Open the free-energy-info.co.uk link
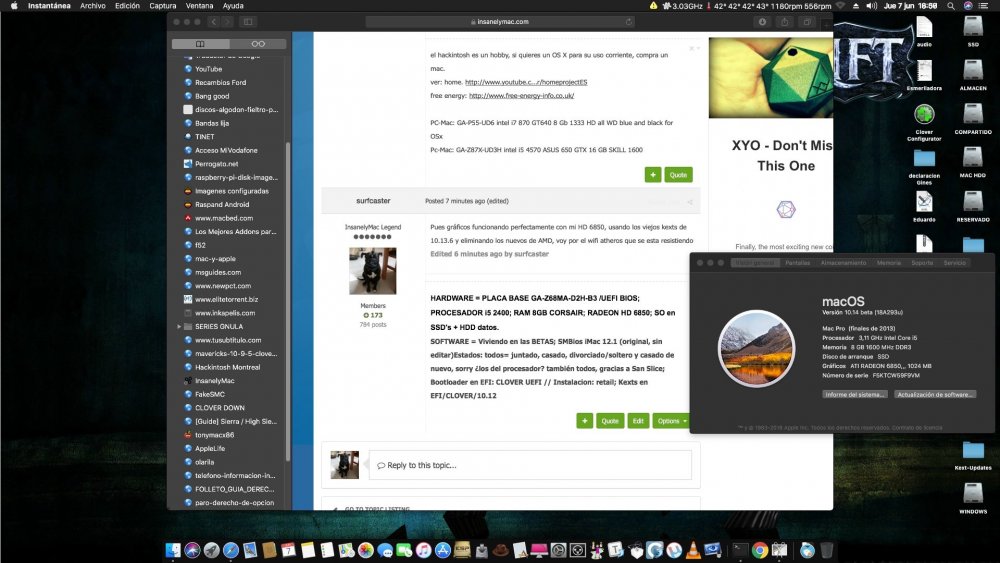This screenshot has height=563, width=1000. coord(521,96)
